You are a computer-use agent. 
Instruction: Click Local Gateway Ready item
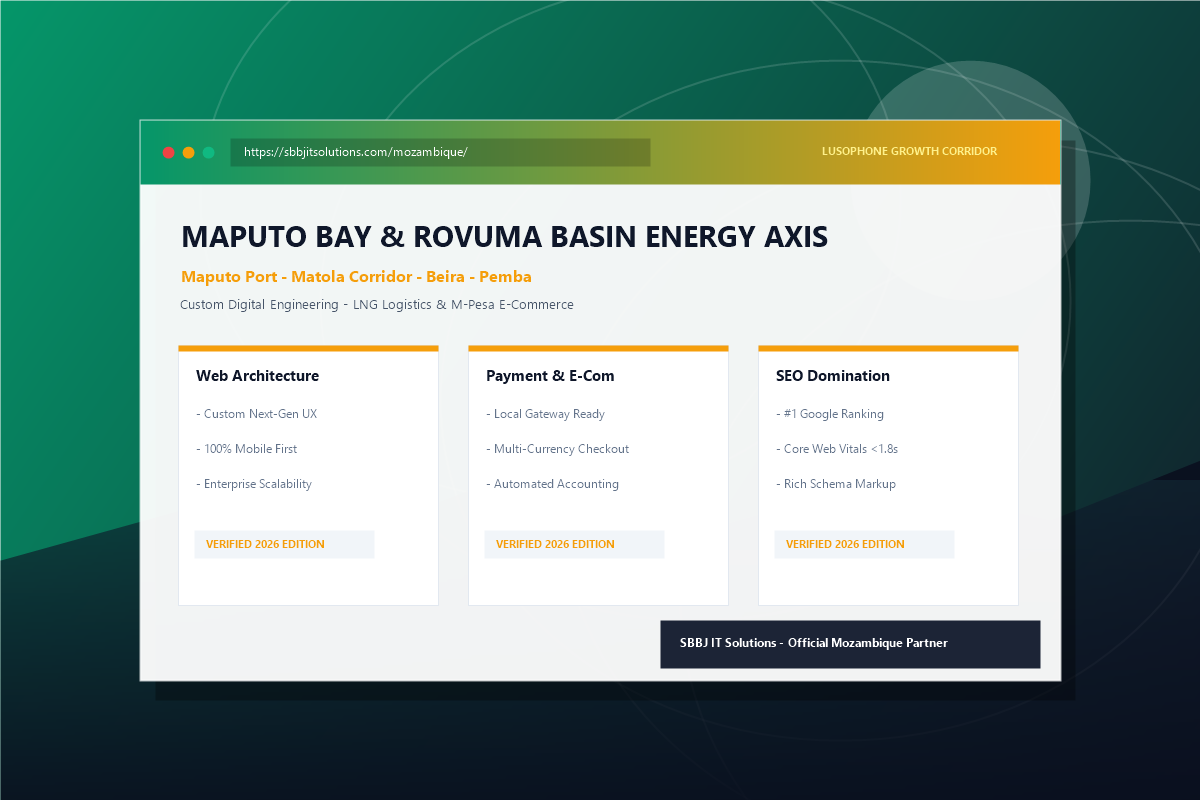[545, 414]
